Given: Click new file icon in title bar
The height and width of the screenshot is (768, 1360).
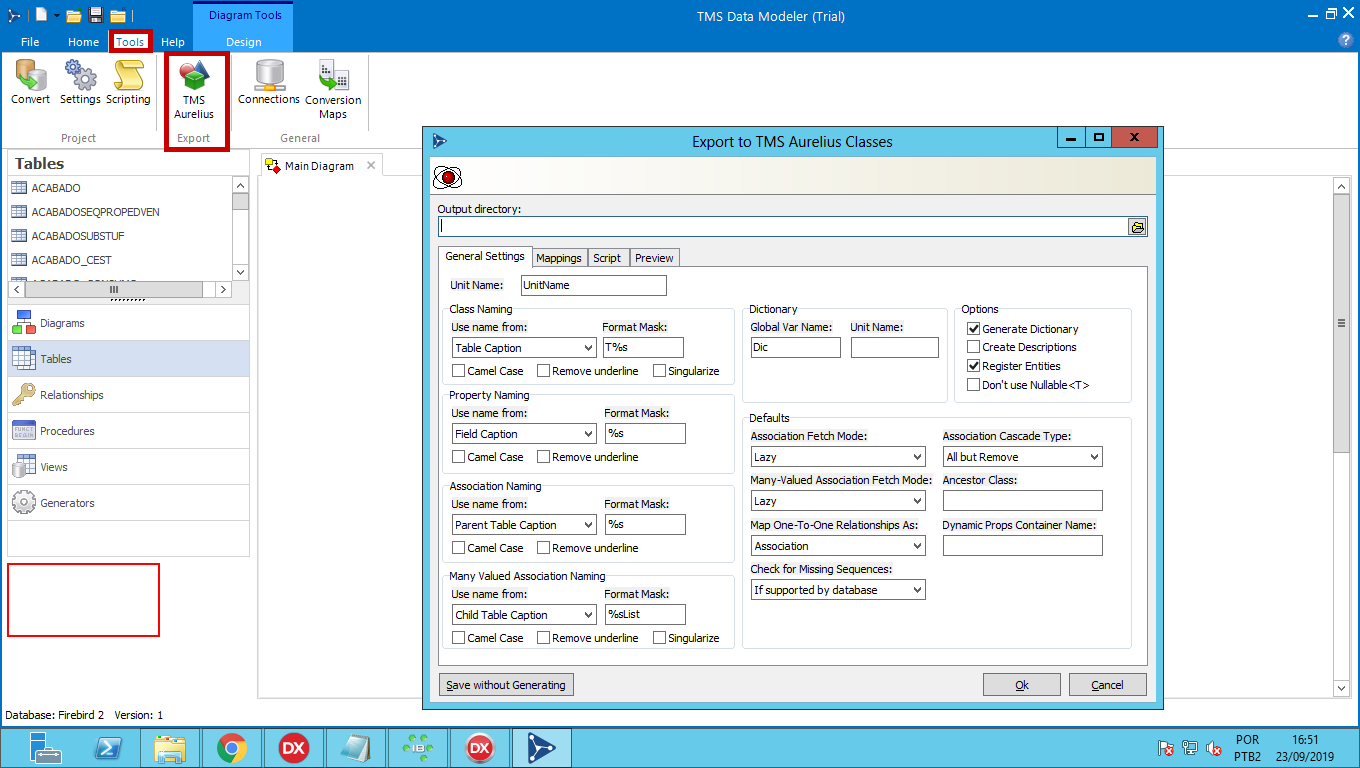Looking at the screenshot, I should [x=41, y=15].
